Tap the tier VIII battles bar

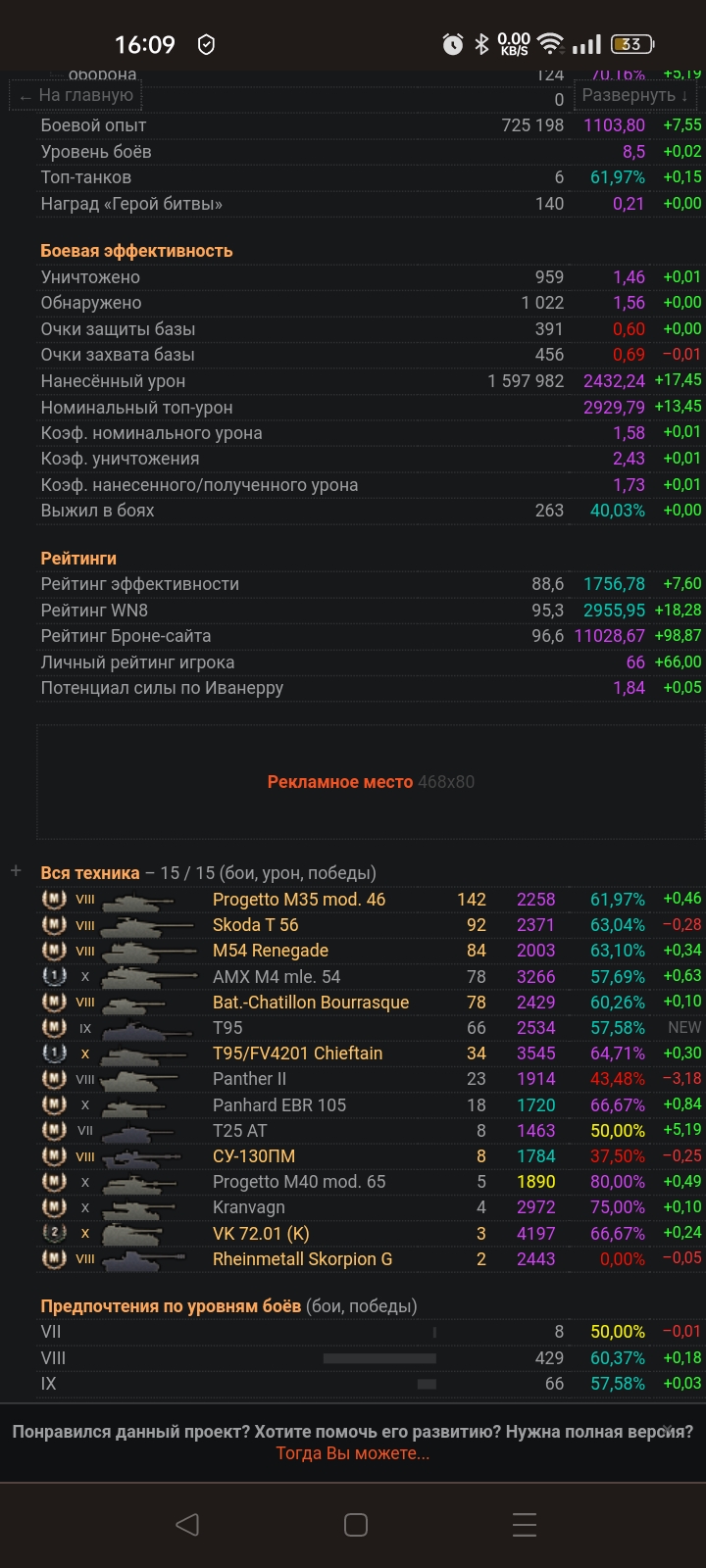379,1358
